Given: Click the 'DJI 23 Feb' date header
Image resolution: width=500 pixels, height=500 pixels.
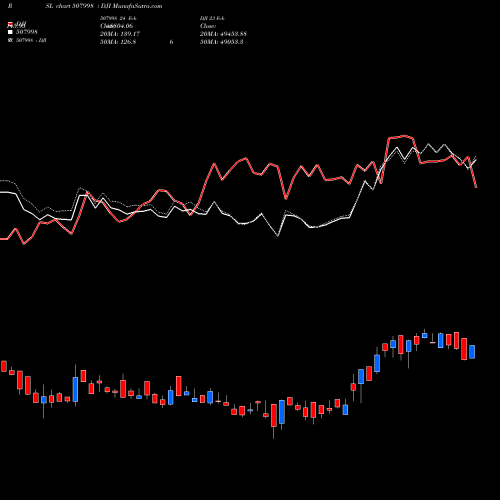Looking at the screenshot, I should pyautogui.click(x=212, y=18).
